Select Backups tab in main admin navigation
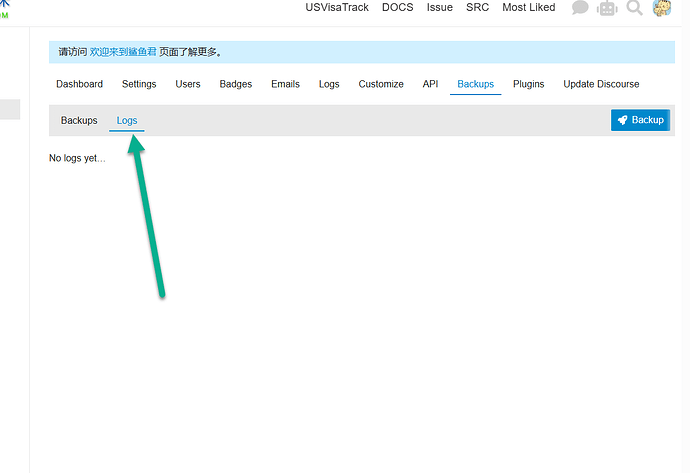This screenshot has height=473, width=690. pyautogui.click(x=476, y=84)
